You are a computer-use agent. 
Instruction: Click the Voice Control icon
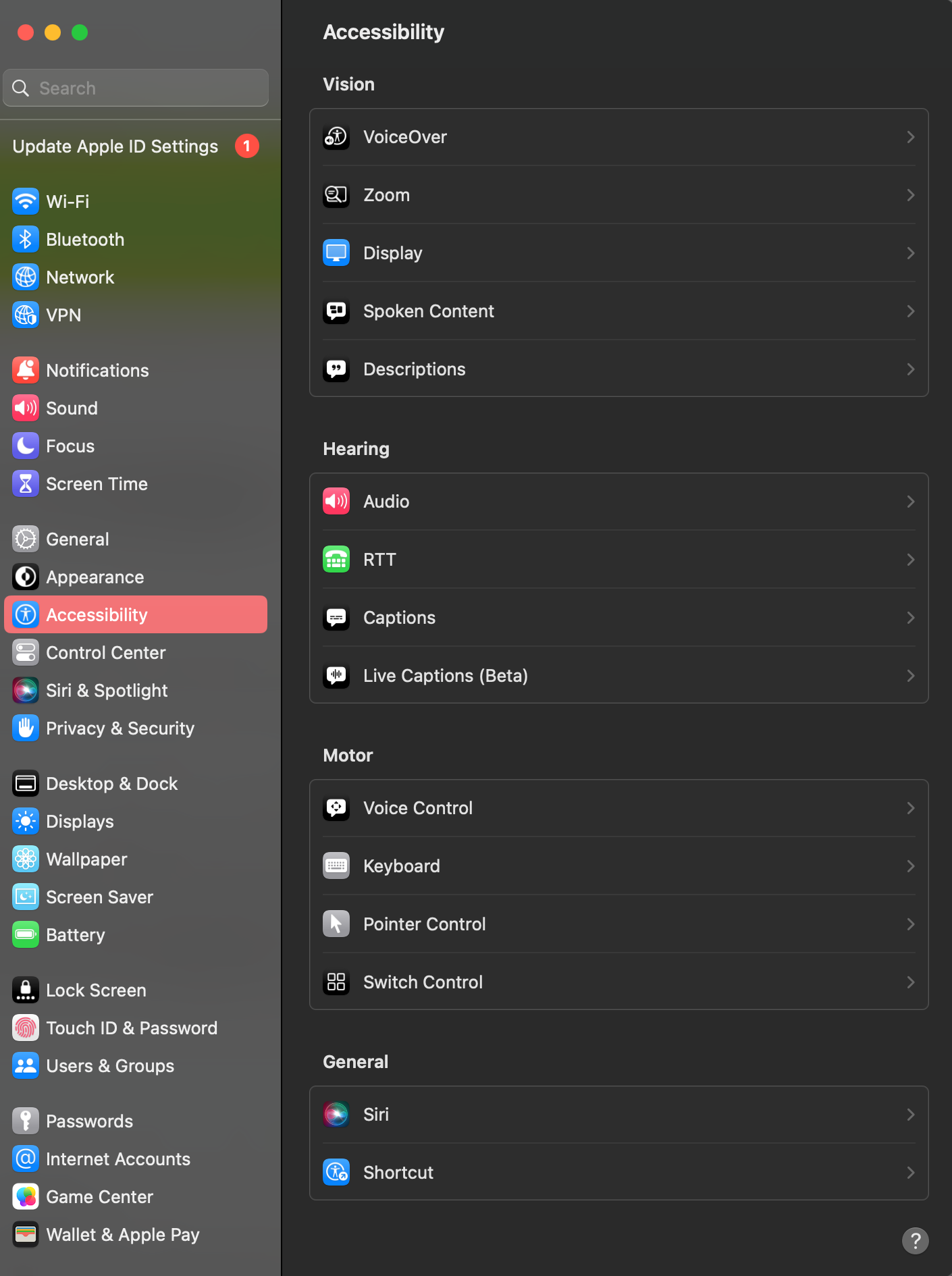[x=336, y=808]
